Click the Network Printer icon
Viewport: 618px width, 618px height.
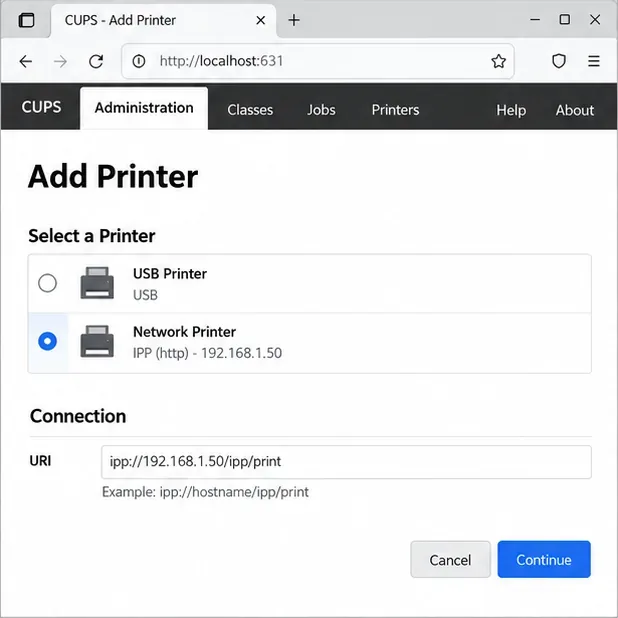click(x=97, y=341)
